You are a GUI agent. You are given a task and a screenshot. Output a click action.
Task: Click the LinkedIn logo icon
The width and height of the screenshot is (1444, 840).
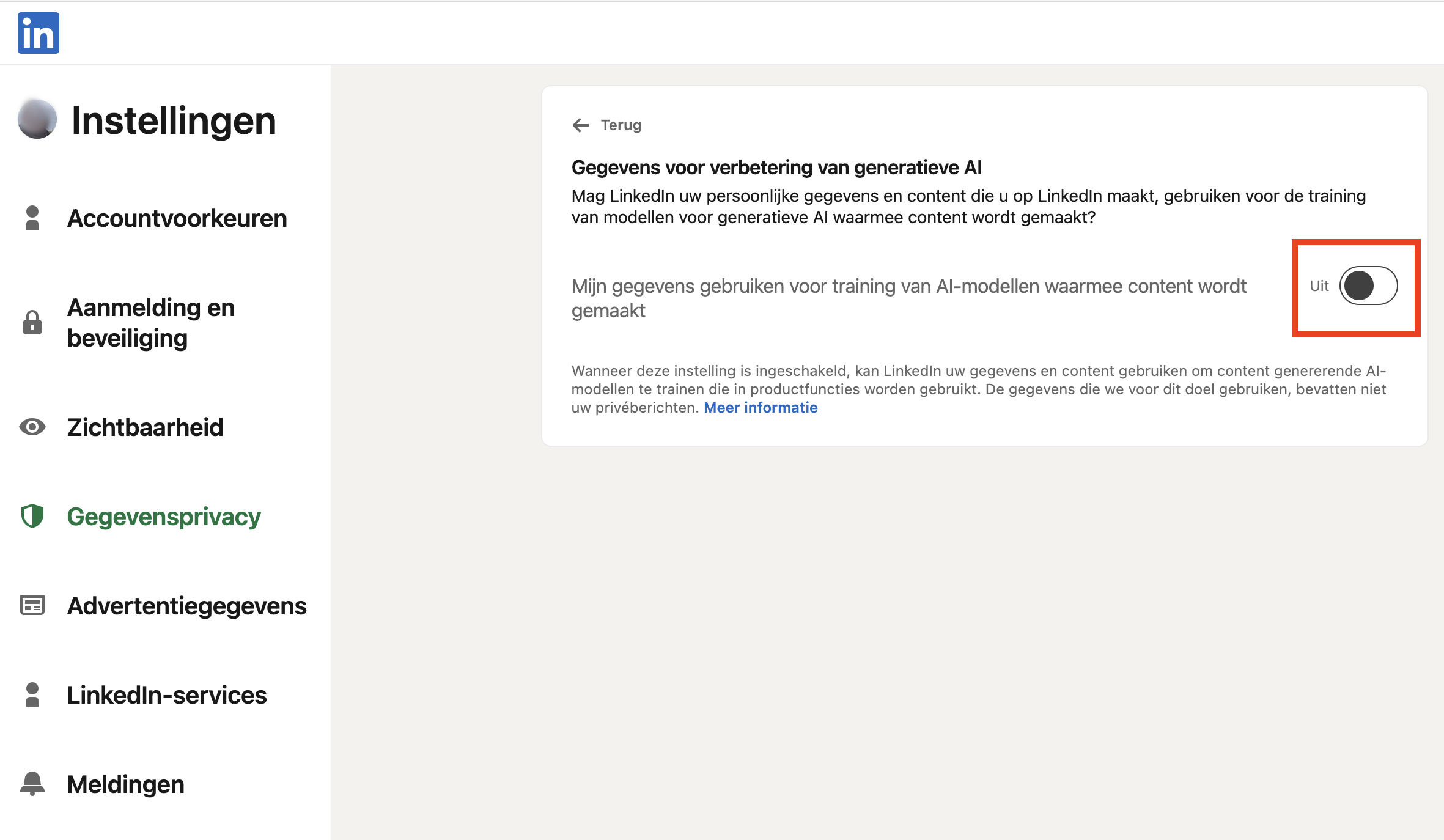(38, 33)
